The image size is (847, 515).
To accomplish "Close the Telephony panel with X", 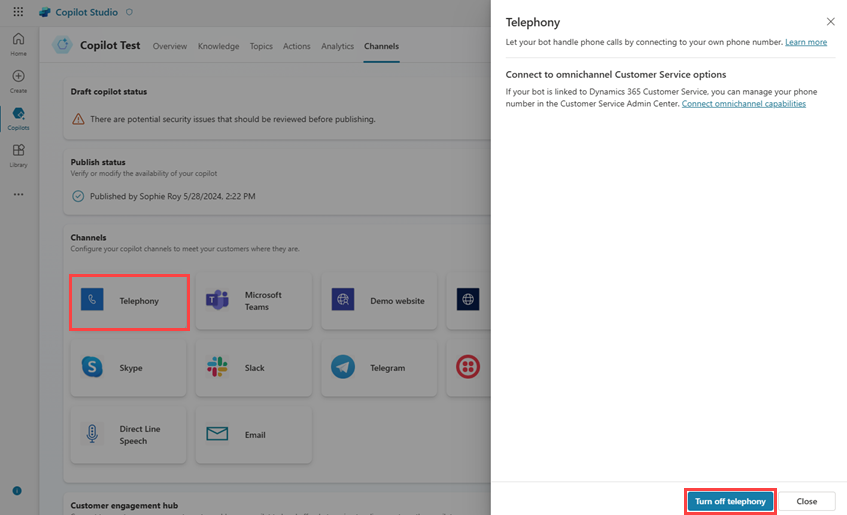I will point(831,22).
